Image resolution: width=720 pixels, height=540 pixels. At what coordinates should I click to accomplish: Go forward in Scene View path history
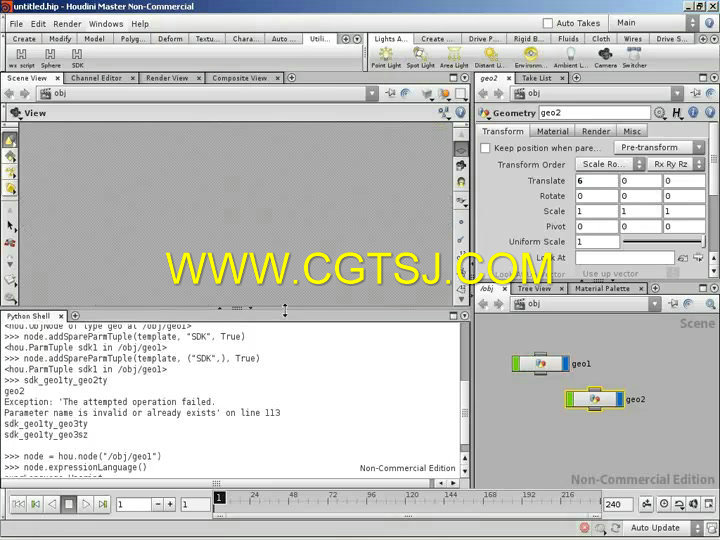[24, 94]
